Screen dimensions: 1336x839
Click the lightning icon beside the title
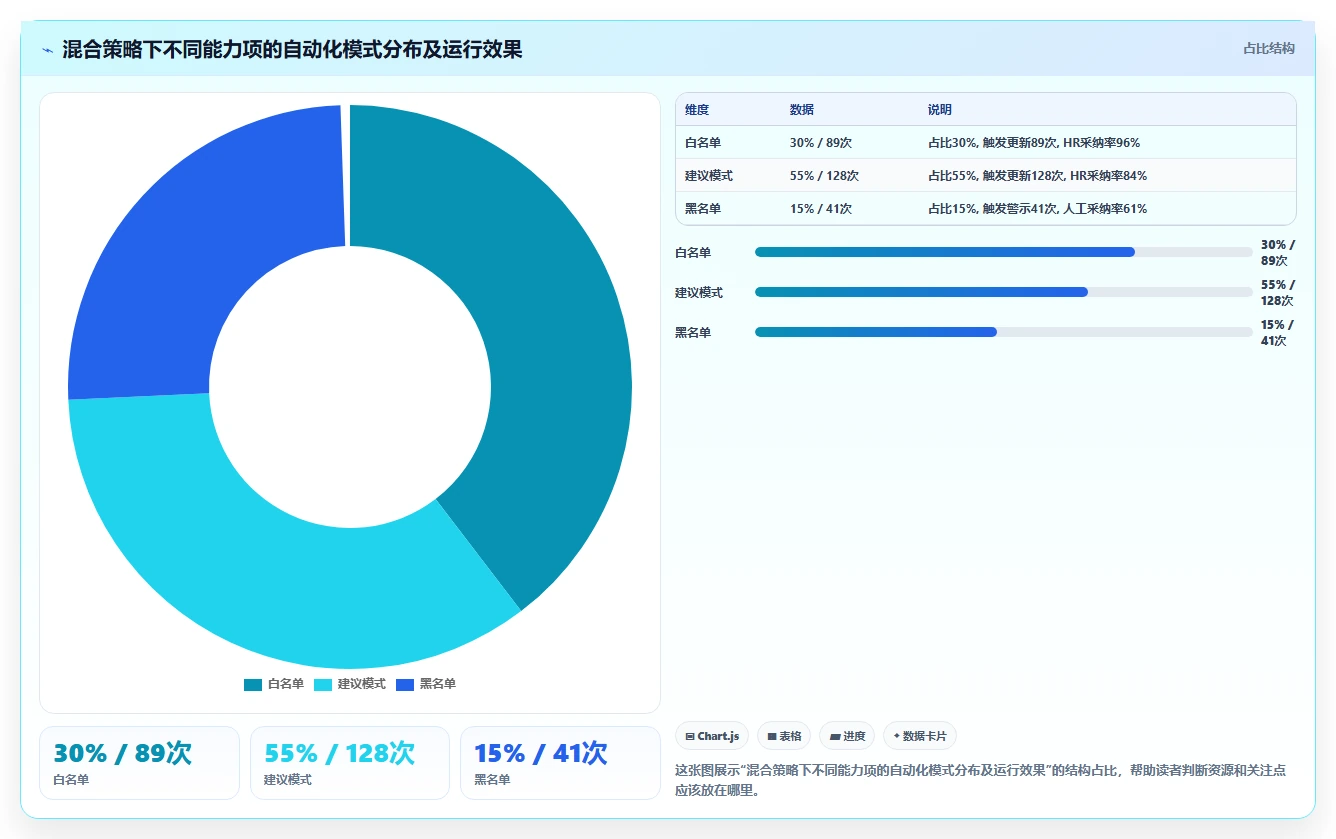48,50
